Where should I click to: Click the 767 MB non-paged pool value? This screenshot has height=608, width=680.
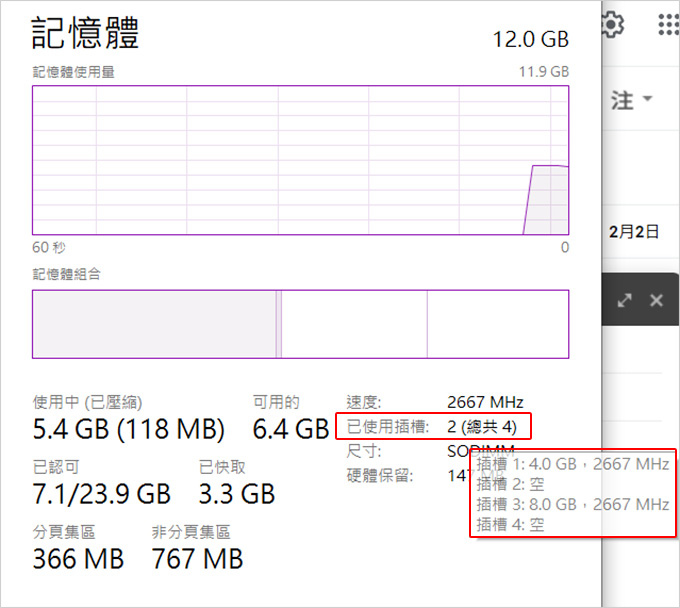tap(197, 559)
